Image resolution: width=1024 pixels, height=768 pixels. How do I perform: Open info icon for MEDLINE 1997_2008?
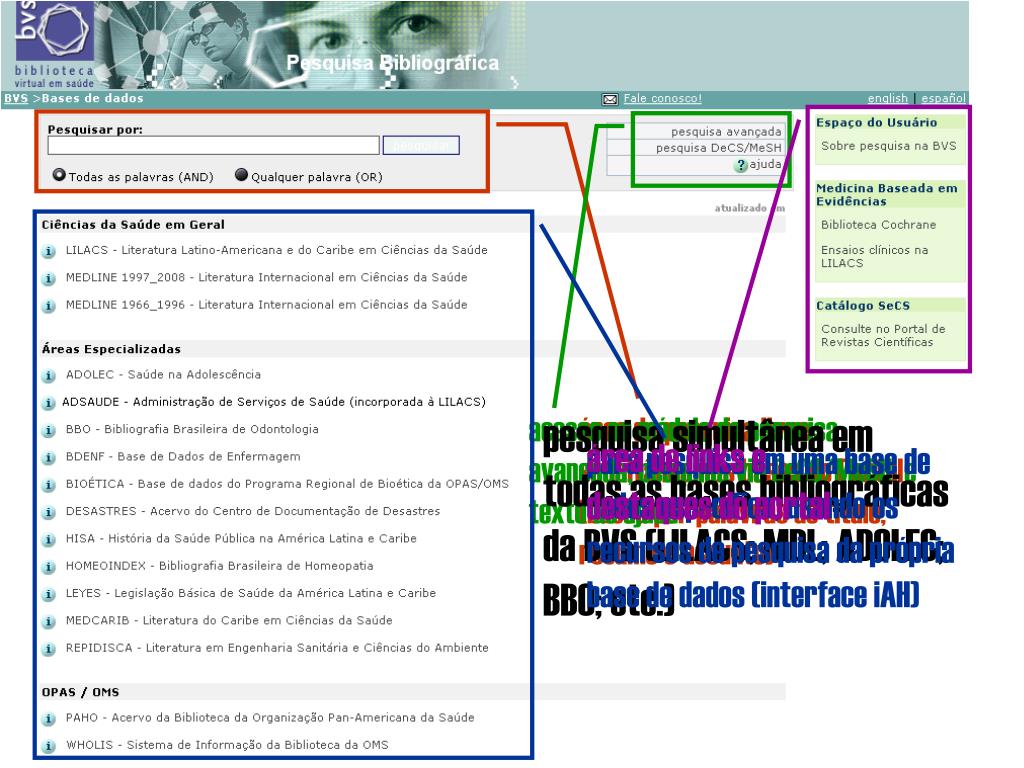pos(48,279)
